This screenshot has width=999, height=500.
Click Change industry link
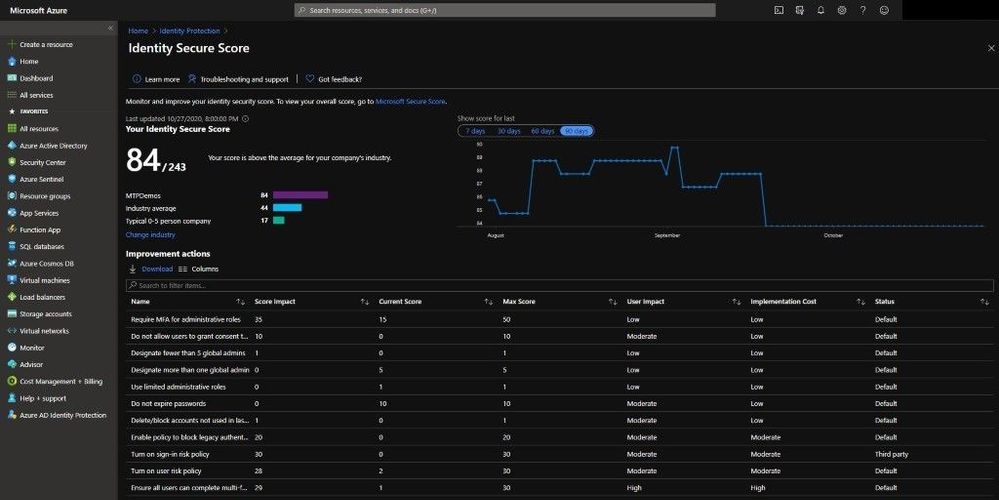tap(150, 234)
